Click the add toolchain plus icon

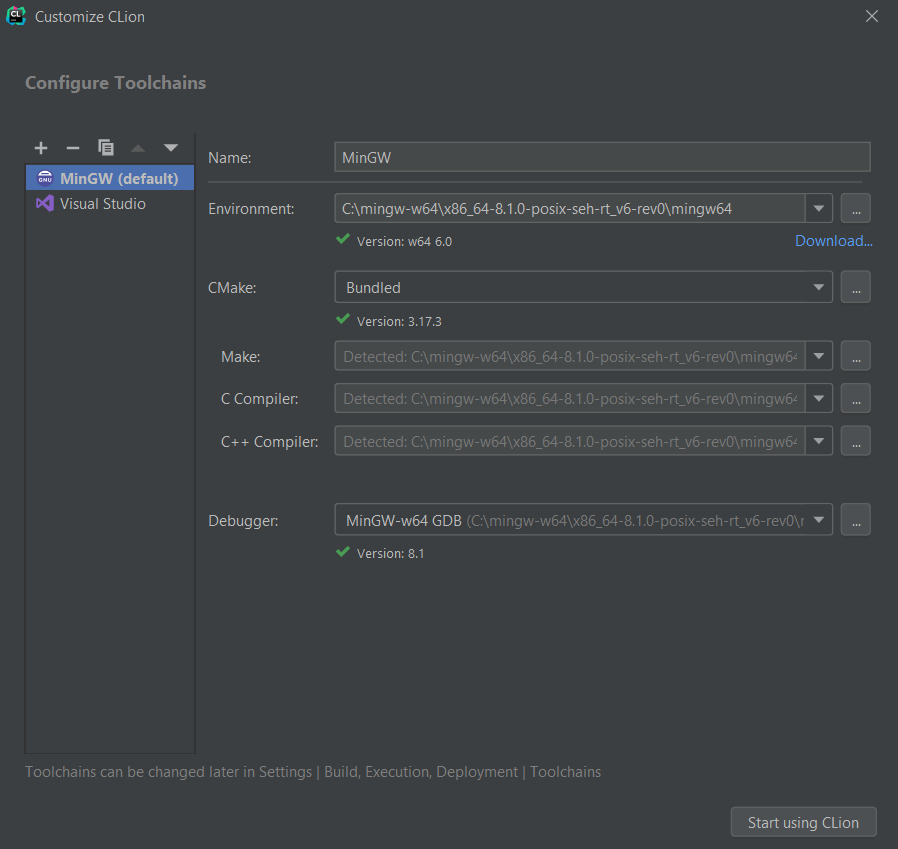pos(41,148)
